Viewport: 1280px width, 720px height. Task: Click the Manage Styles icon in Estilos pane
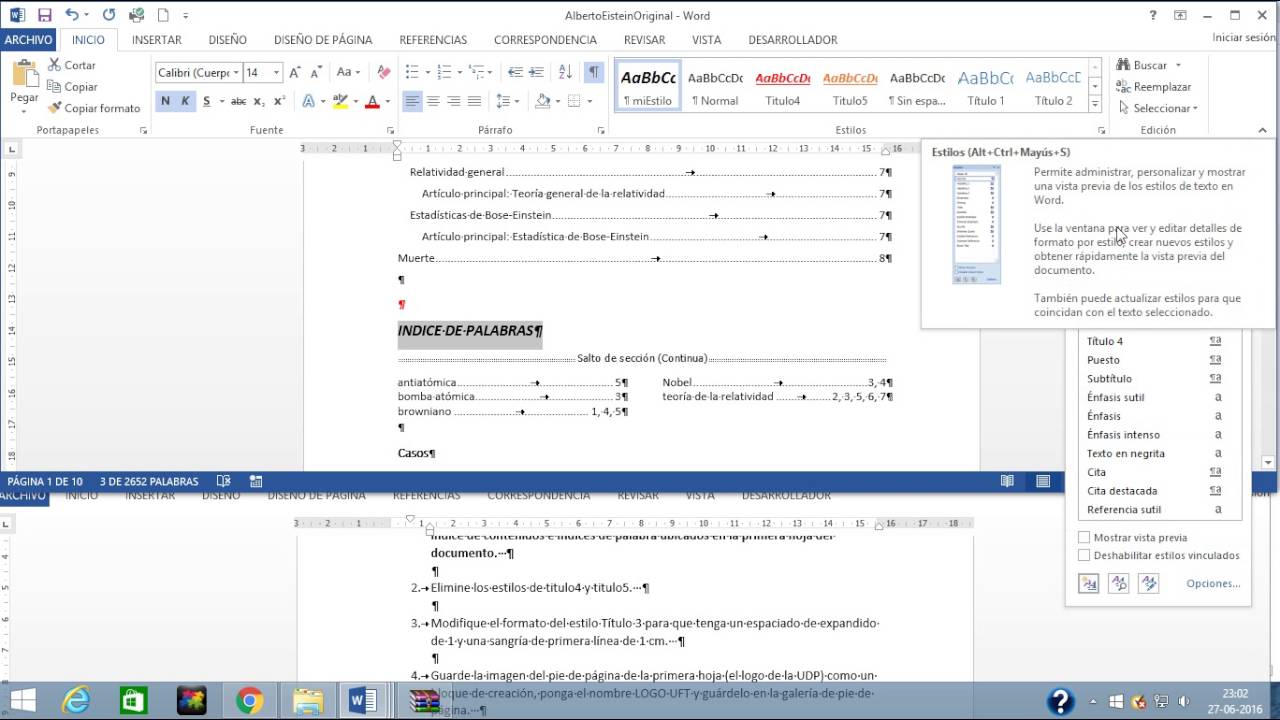[1148, 583]
